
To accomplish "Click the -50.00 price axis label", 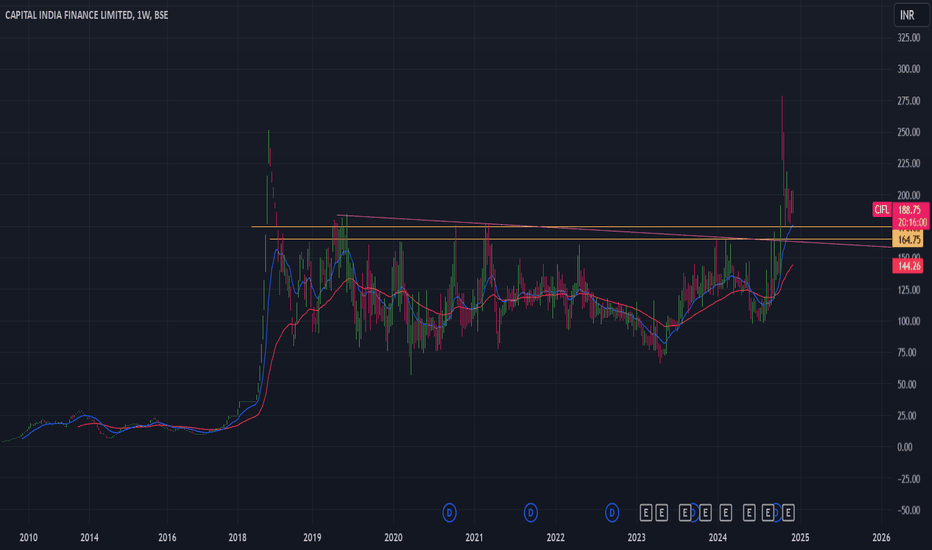I will click(x=909, y=510).
